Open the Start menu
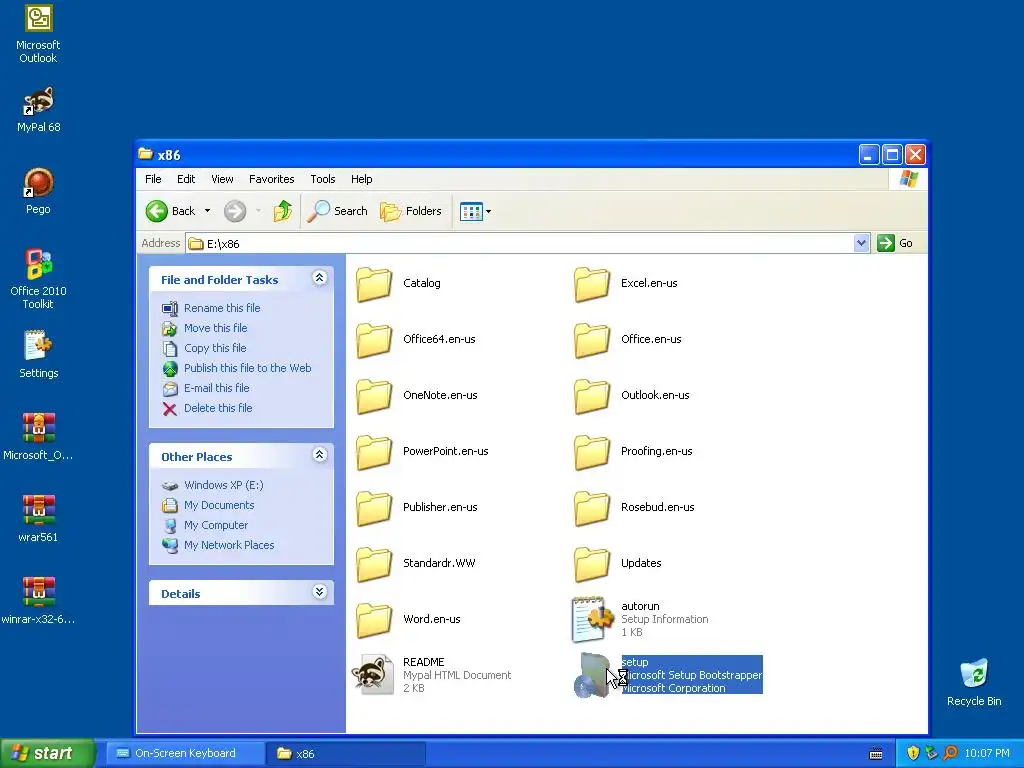The height and width of the screenshot is (768, 1024). coord(48,753)
